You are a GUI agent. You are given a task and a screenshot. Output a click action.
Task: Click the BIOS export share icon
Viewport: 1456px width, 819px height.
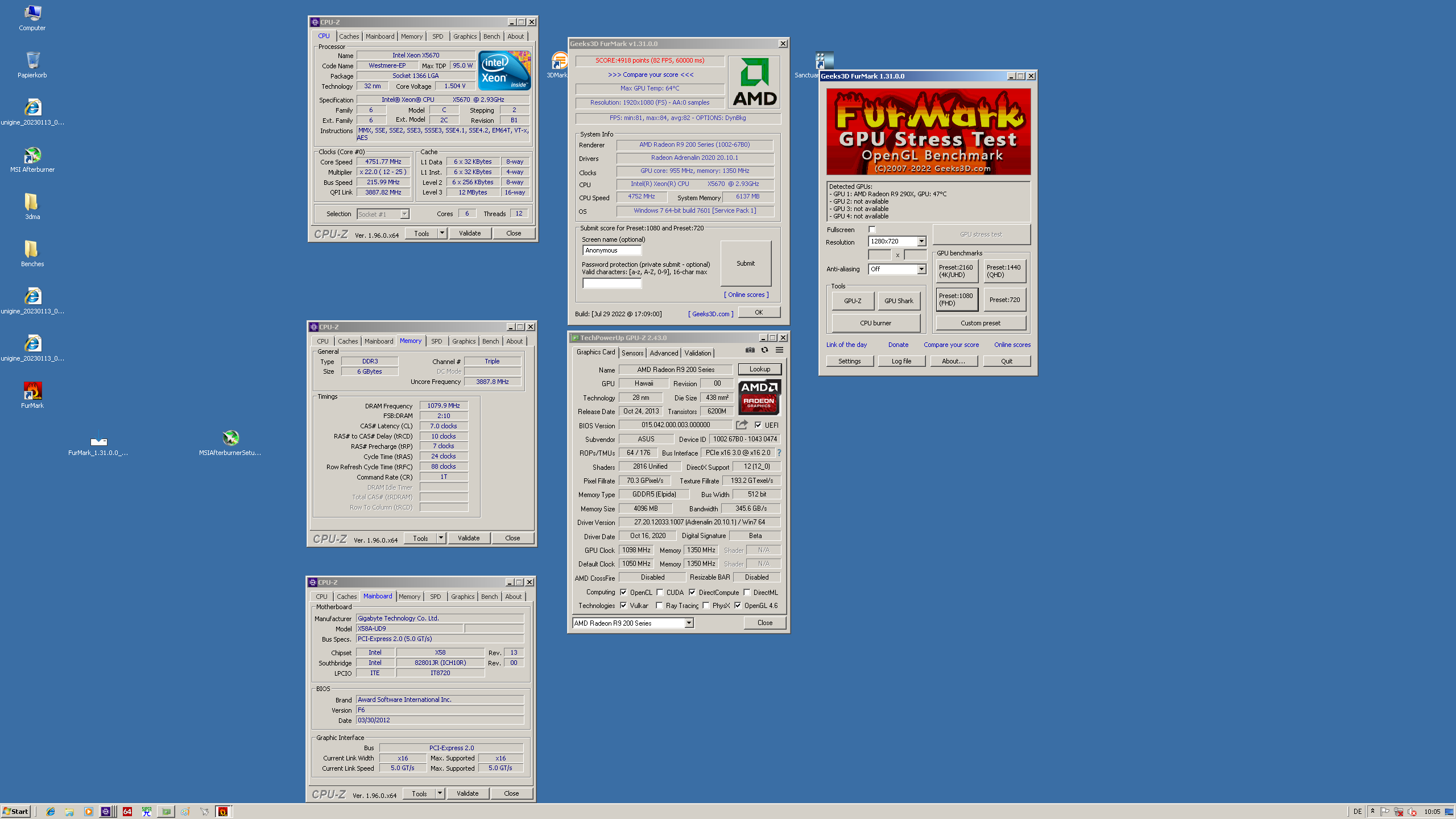coord(742,425)
